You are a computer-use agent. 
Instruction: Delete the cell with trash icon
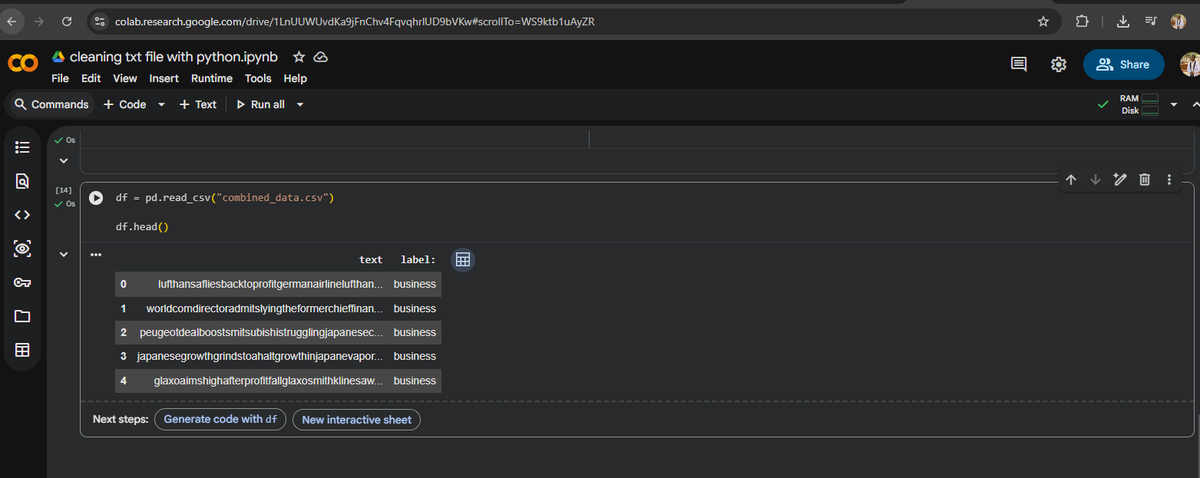click(1145, 181)
